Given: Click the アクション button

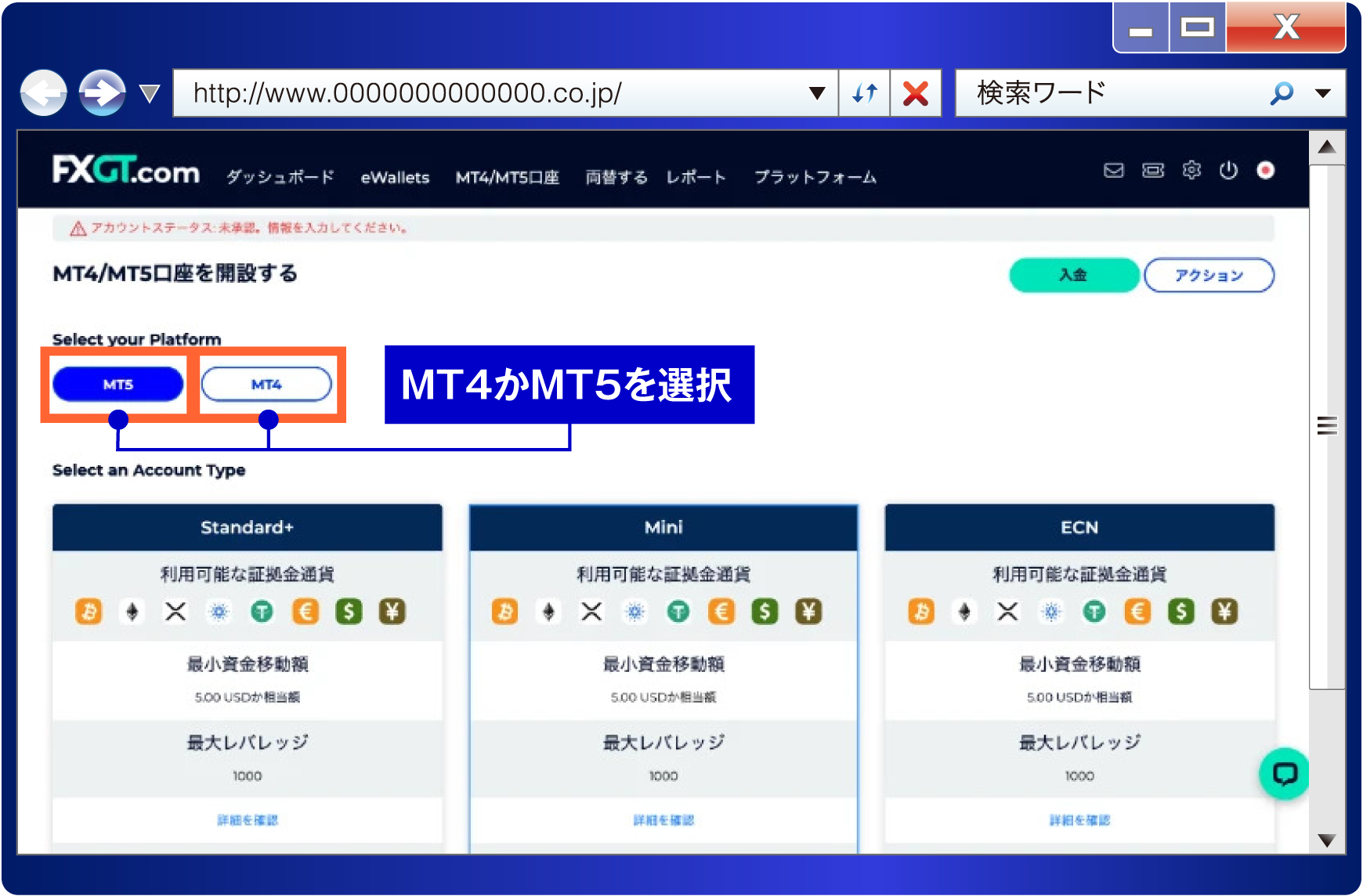Looking at the screenshot, I should click(1209, 275).
